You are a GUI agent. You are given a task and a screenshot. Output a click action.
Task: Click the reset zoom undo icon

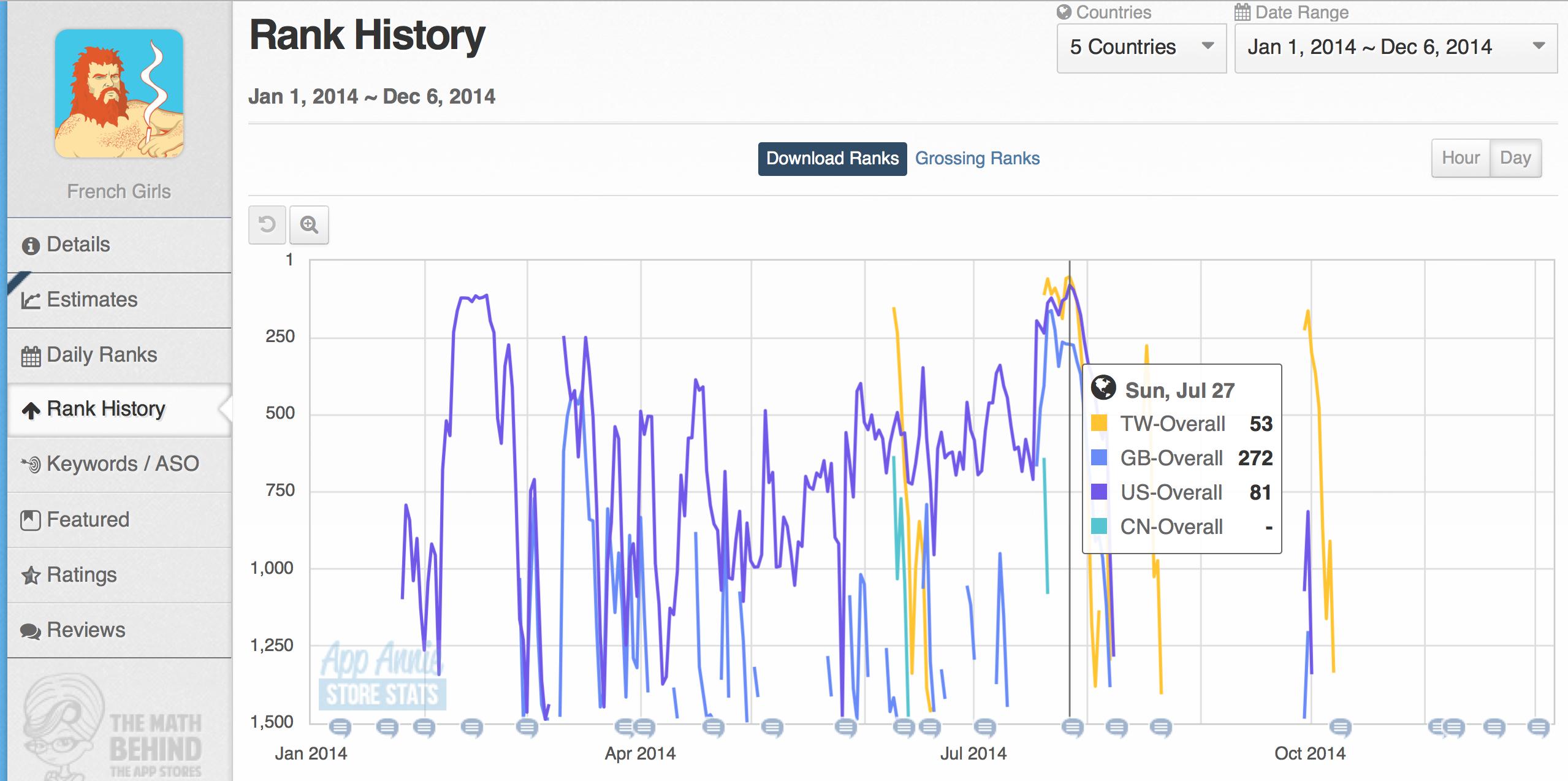point(267,225)
